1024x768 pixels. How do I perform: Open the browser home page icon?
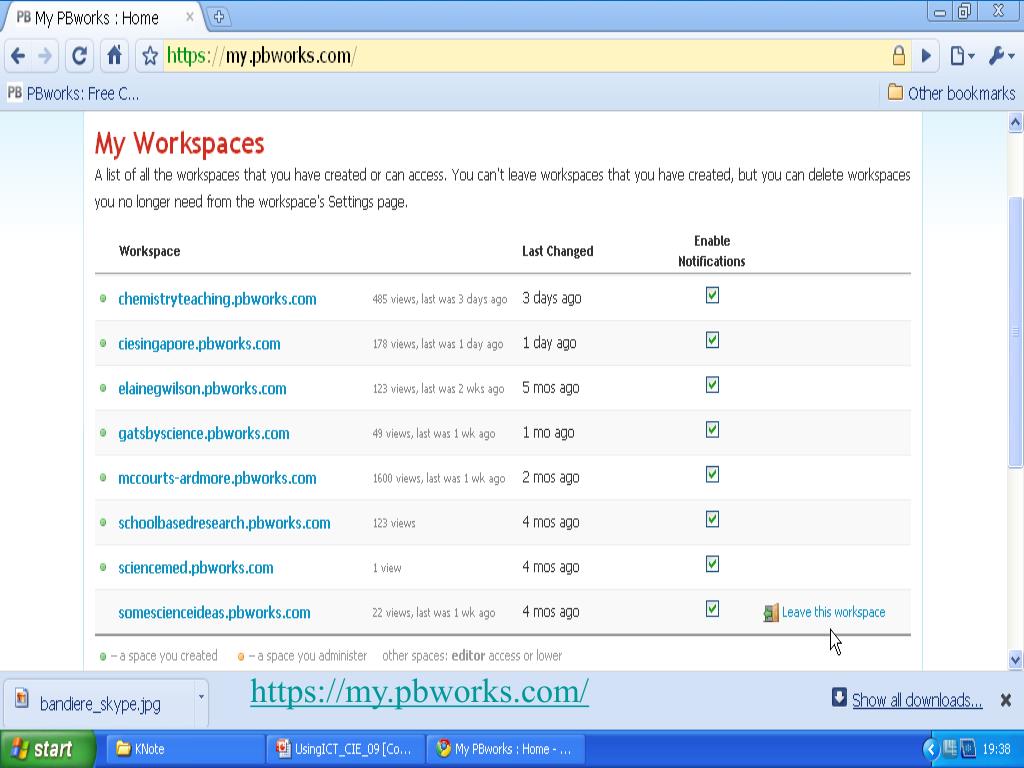[114, 56]
